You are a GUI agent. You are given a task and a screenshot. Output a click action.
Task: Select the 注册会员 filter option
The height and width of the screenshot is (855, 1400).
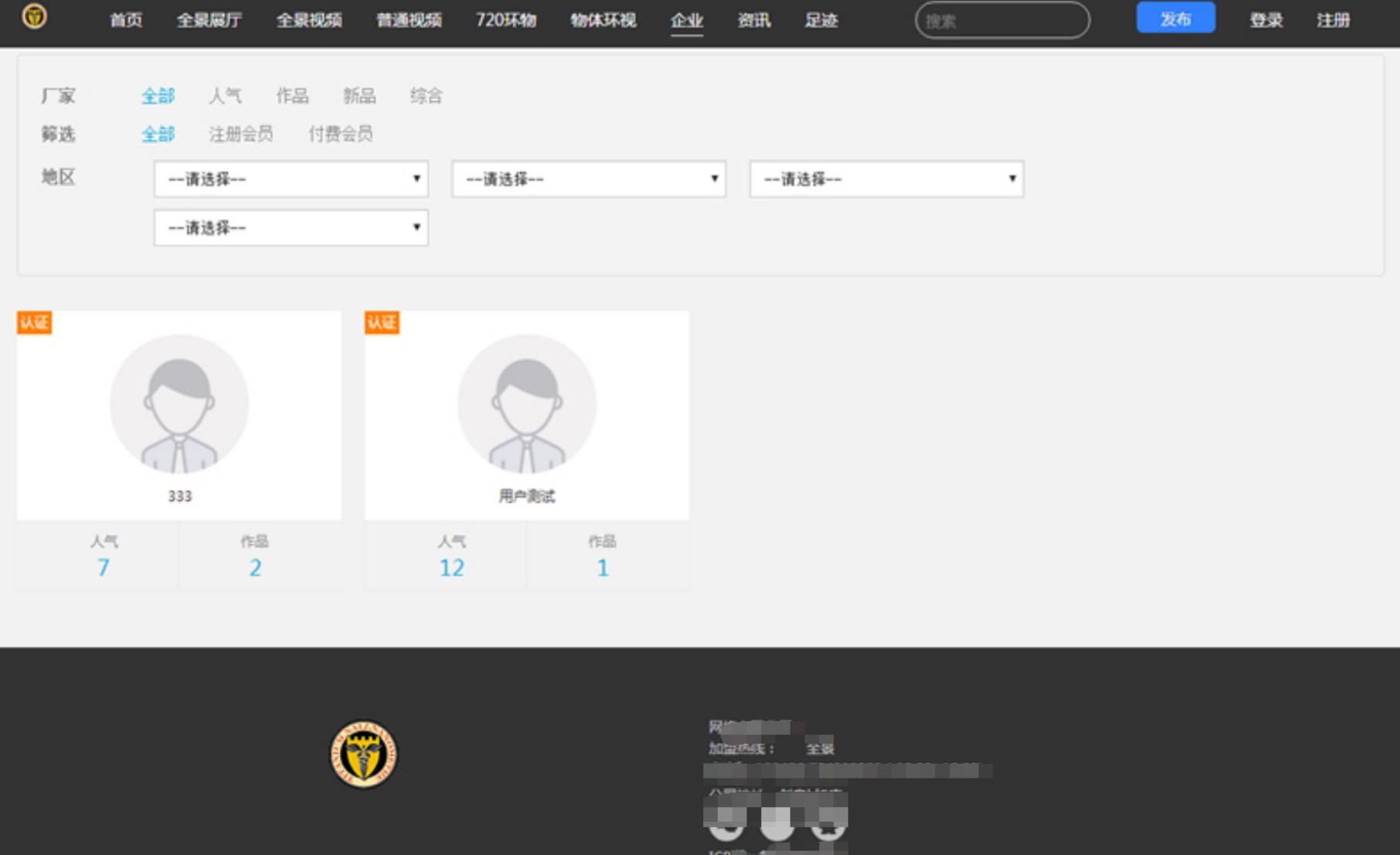[240, 134]
